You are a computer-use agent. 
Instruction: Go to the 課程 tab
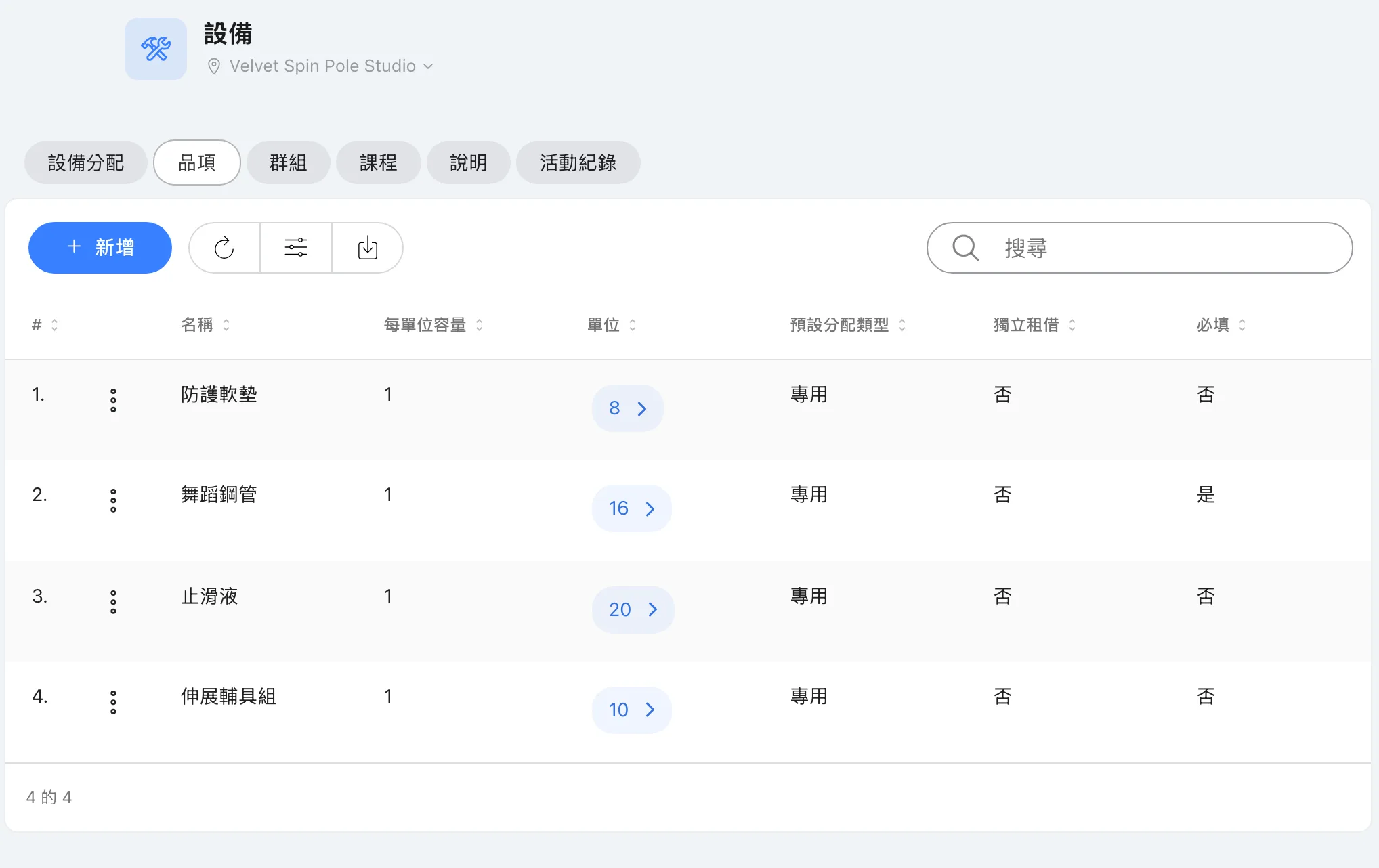pyautogui.click(x=379, y=162)
